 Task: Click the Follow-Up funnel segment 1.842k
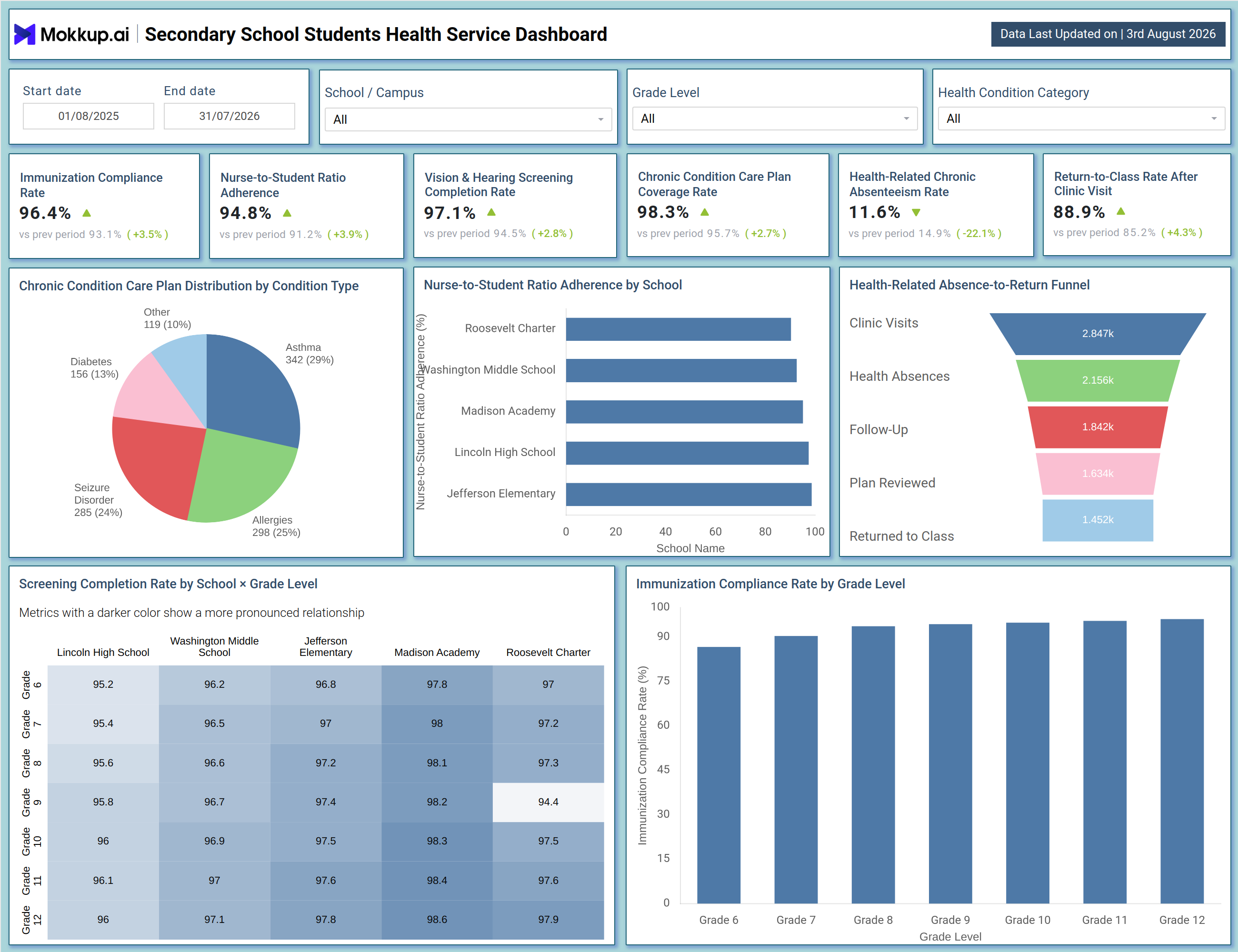pyautogui.click(x=1098, y=426)
